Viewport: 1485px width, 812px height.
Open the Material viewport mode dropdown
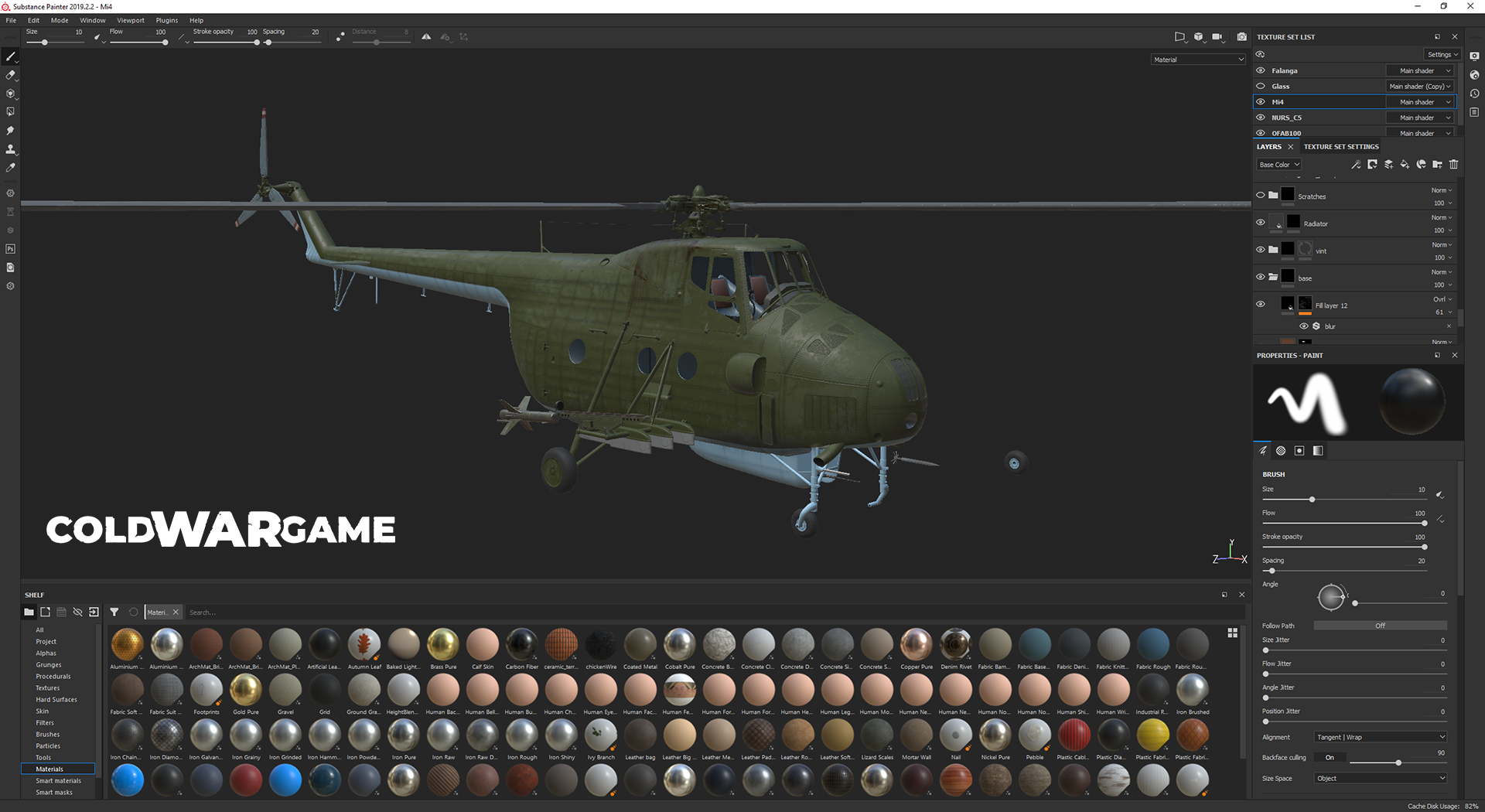pyautogui.click(x=1198, y=60)
